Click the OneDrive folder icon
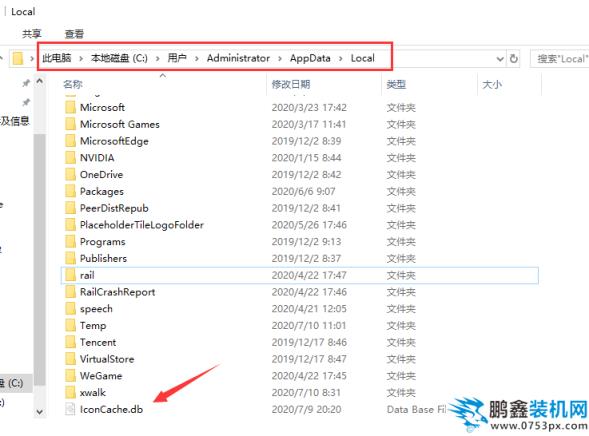Screen dimensions: 589x436 click(70, 175)
